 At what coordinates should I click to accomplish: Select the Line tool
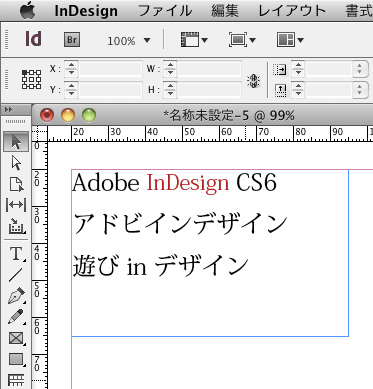[16, 275]
